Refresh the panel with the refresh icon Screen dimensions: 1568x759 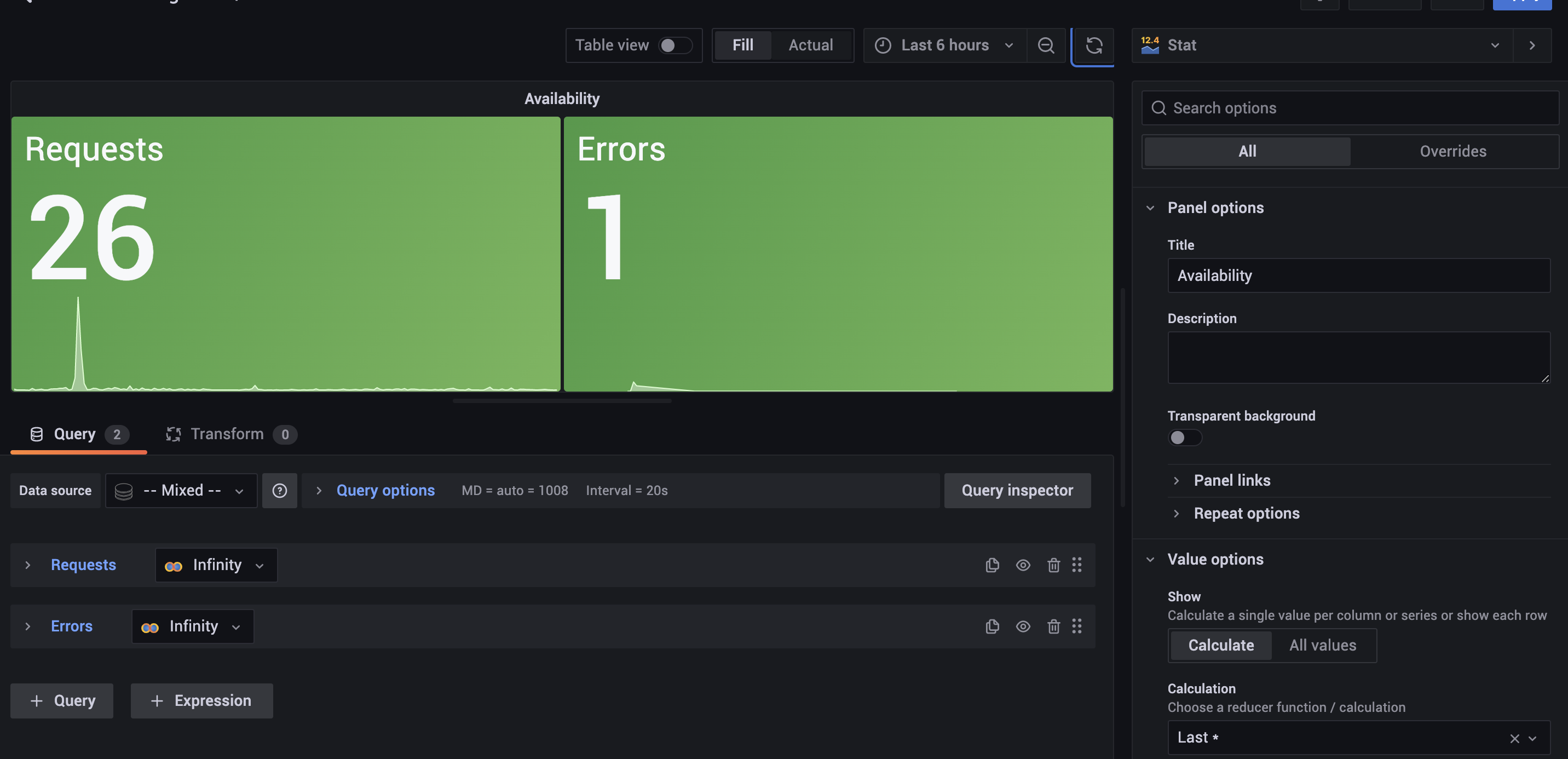[x=1094, y=45]
